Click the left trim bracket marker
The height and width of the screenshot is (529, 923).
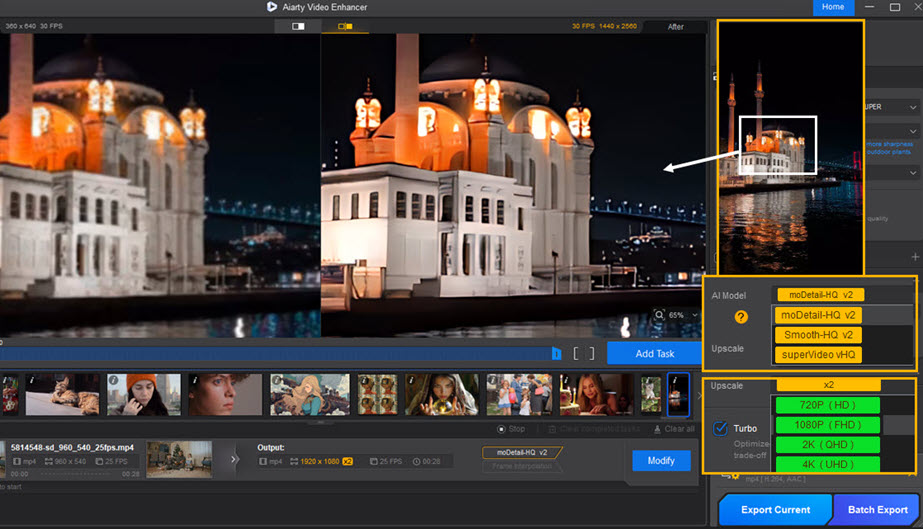576,353
